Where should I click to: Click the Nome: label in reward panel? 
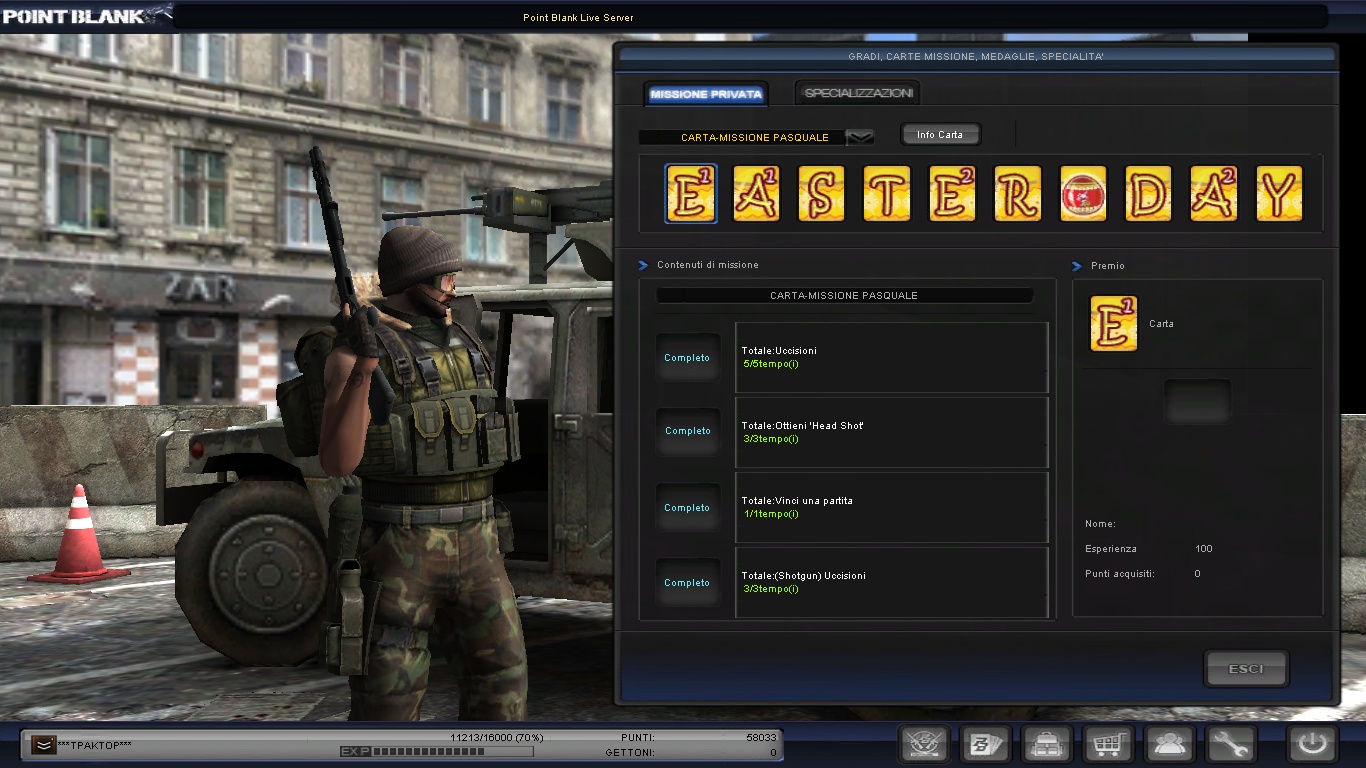click(1100, 524)
